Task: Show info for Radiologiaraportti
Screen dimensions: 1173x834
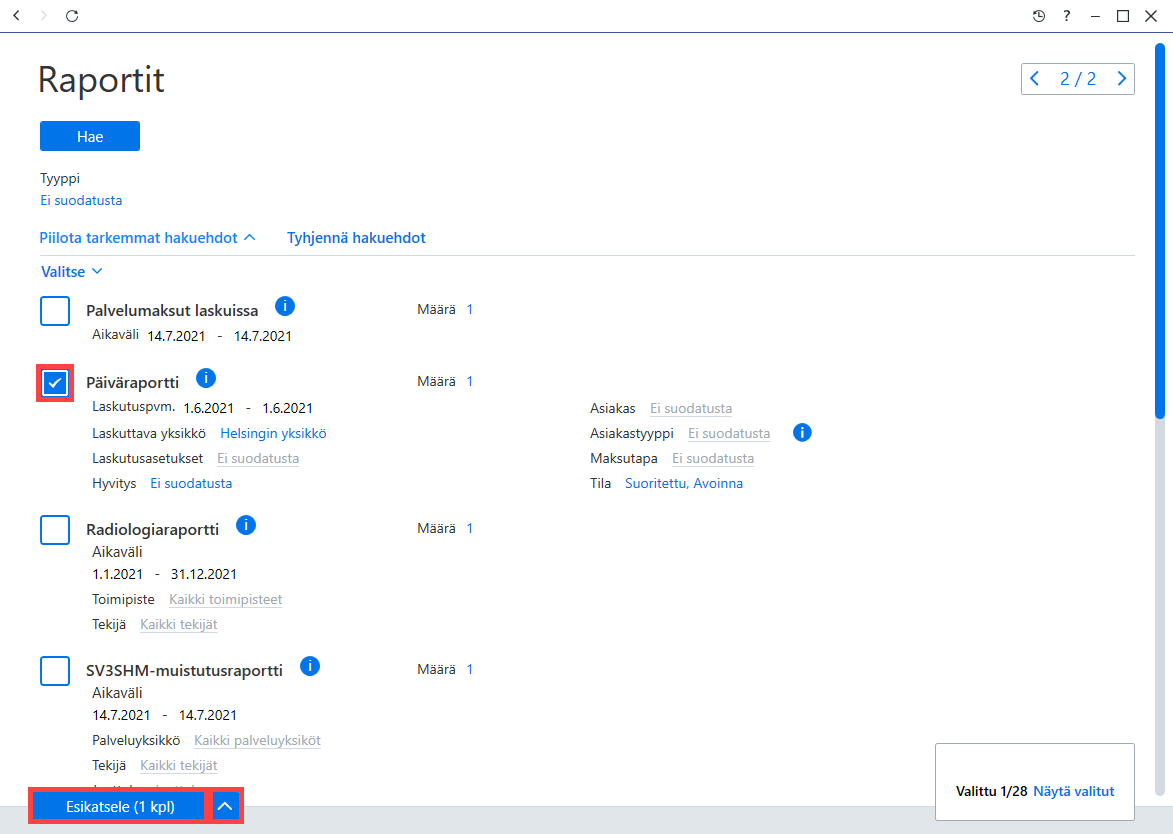Action: [x=245, y=525]
